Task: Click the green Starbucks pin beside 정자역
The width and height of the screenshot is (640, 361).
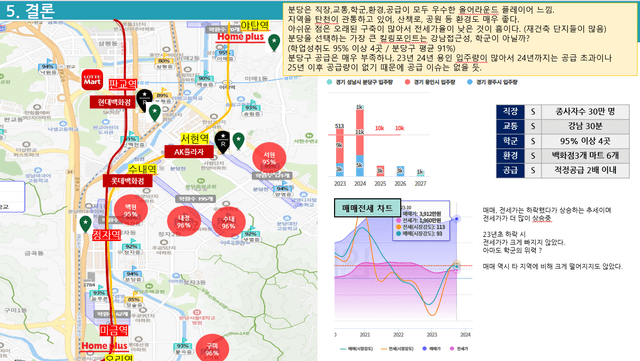Action: [x=85, y=224]
